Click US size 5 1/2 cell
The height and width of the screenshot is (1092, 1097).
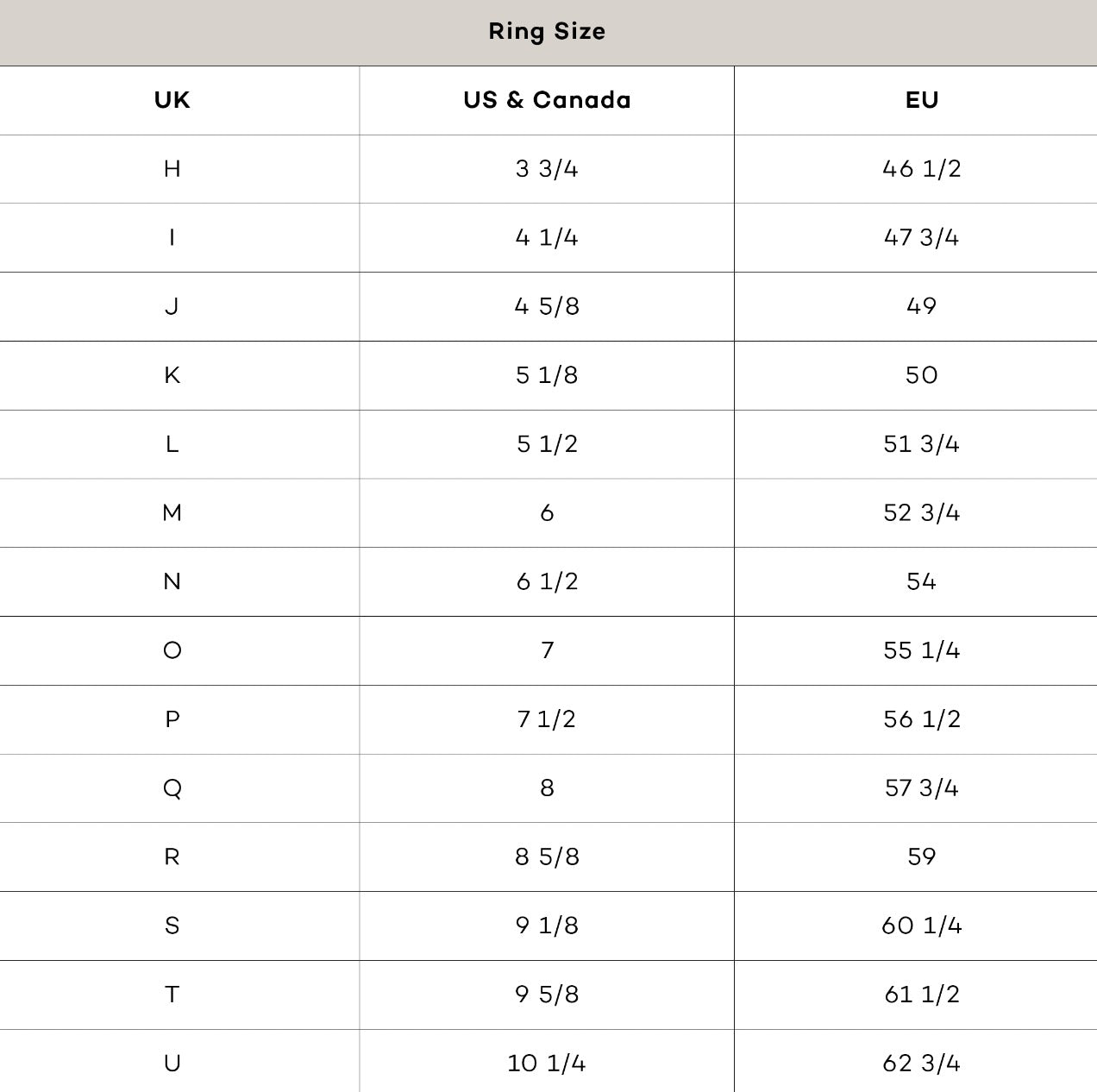547,444
